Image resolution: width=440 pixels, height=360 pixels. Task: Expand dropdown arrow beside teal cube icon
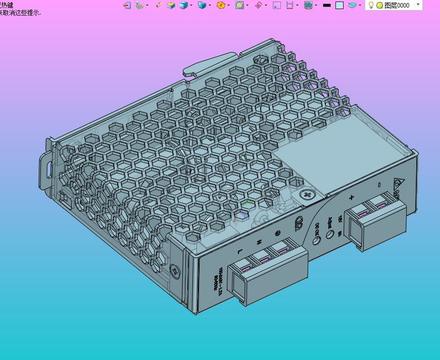click(209, 5)
